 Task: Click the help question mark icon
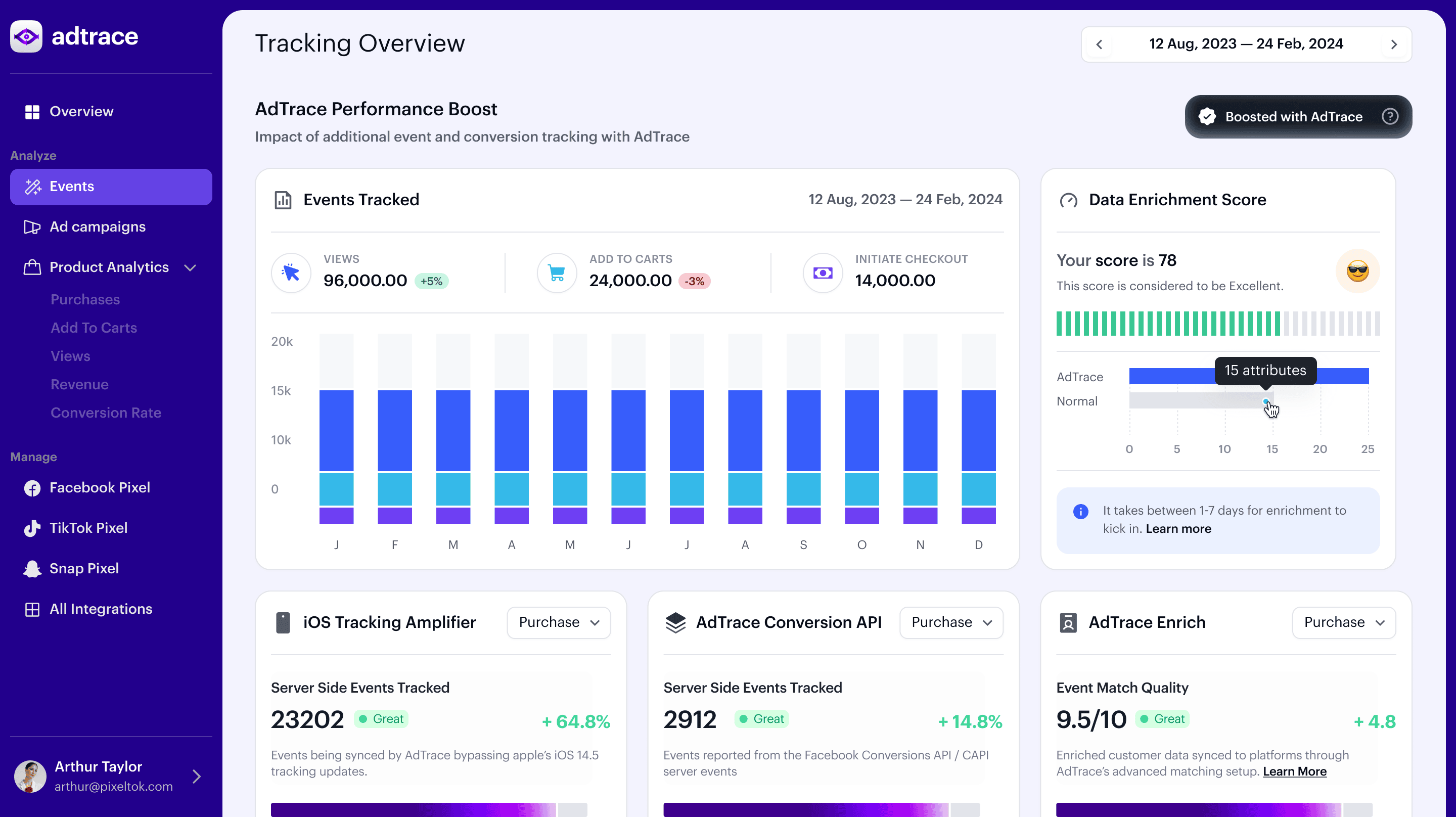click(x=1390, y=116)
